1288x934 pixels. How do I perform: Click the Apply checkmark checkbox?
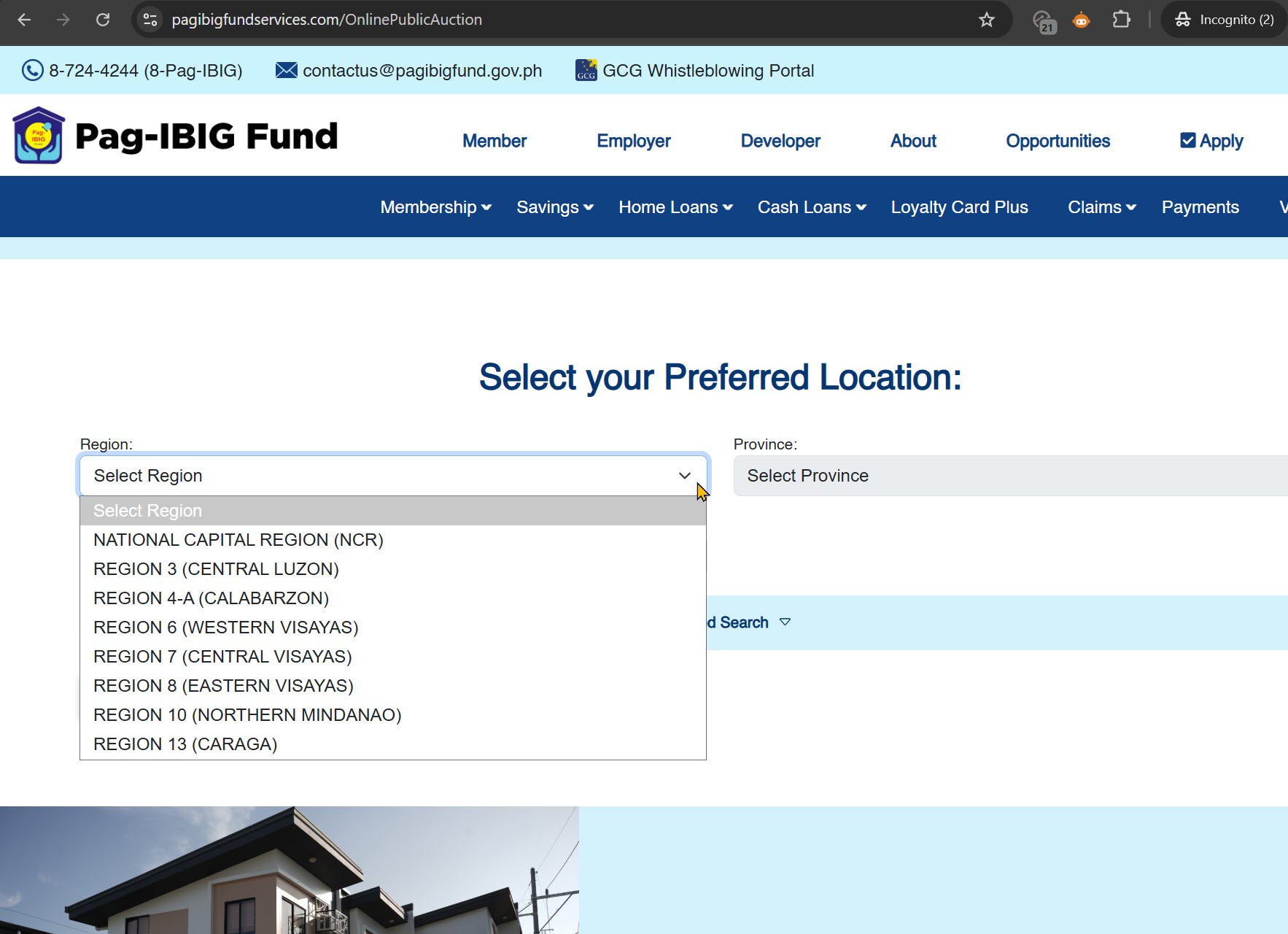1187,139
